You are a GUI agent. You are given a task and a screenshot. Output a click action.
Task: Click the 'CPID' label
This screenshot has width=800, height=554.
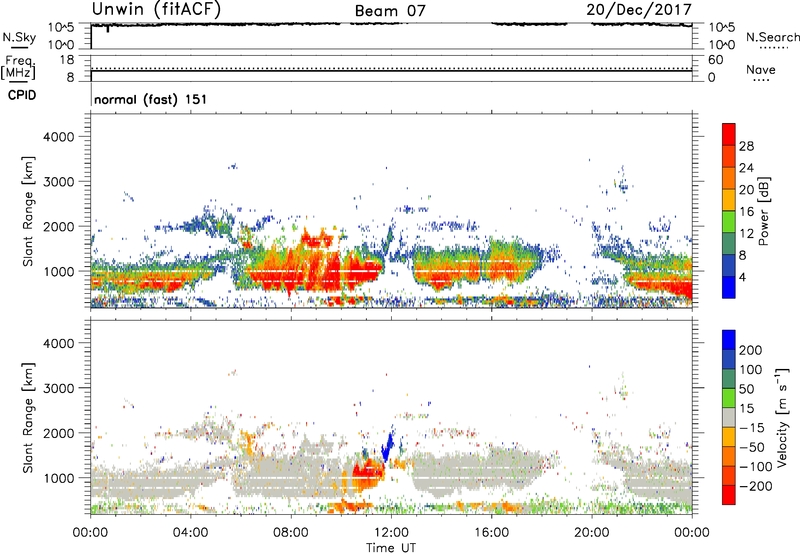(x=22, y=95)
